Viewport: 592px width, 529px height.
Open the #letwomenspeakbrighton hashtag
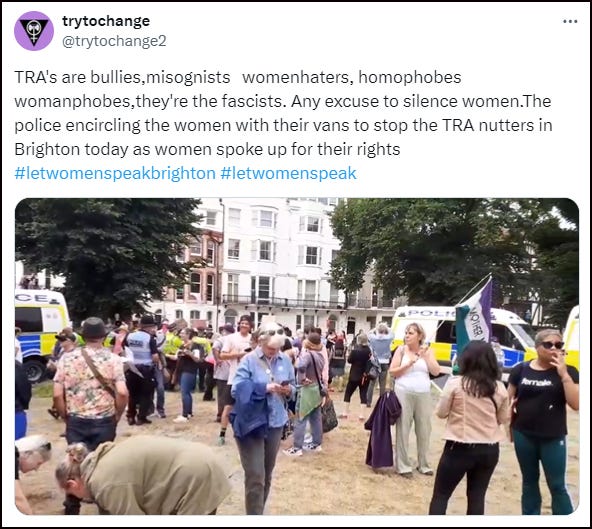115,173
